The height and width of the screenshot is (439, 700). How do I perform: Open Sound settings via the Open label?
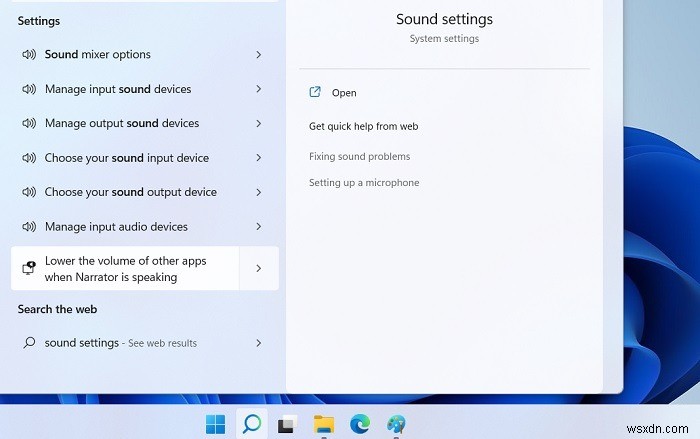344,93
